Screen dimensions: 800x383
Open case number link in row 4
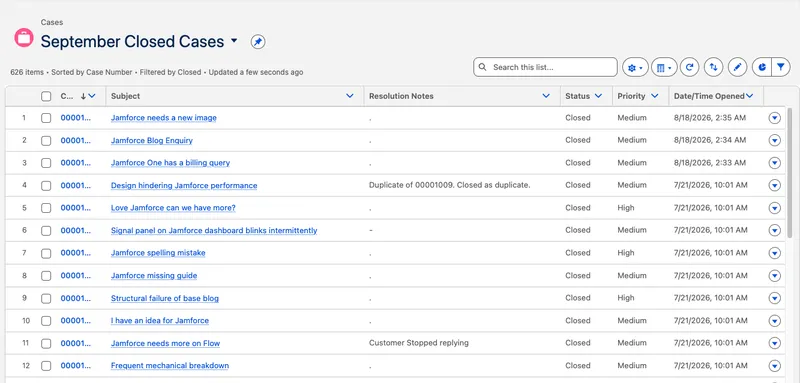click(x=76, y=186)
